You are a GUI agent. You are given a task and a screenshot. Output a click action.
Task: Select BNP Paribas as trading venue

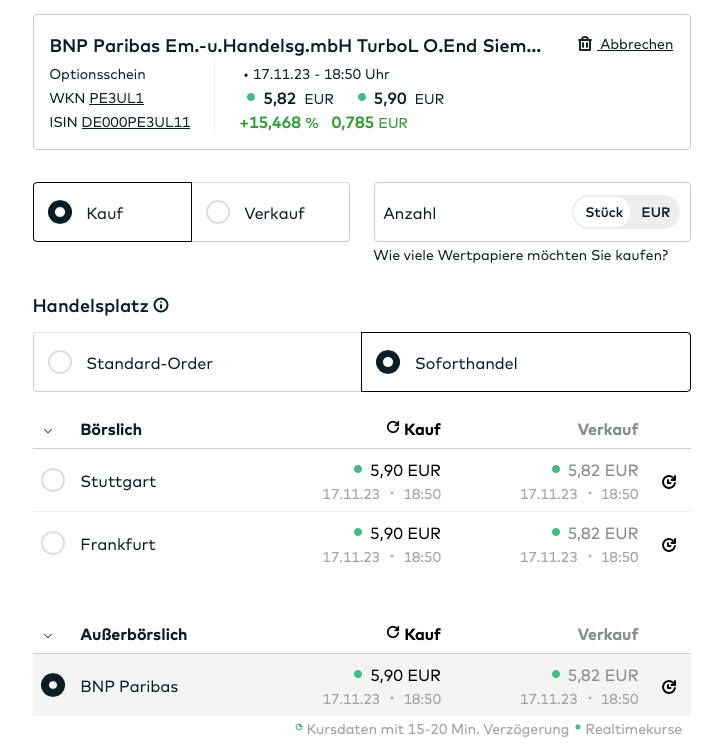pos(53,686)
